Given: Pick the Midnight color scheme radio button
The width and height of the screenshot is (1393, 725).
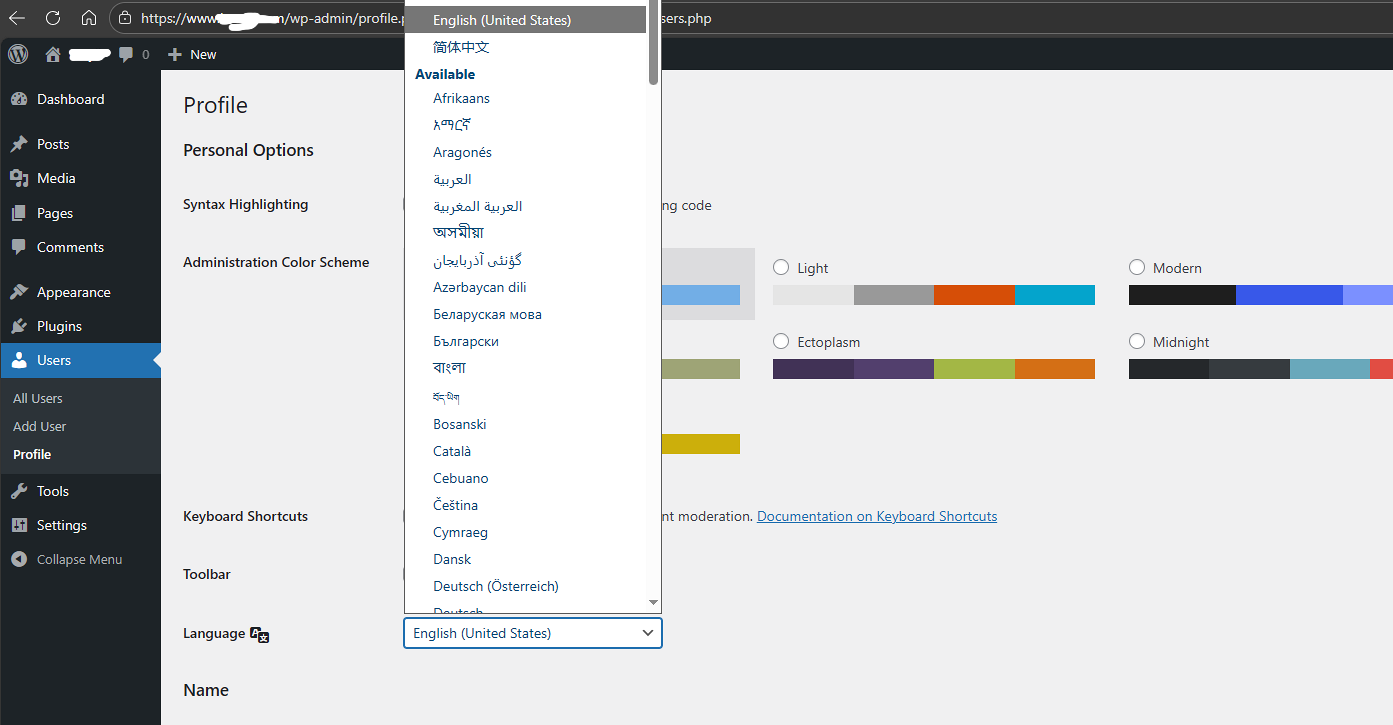Looking at the screenshot, I should tap(1137, 342).
